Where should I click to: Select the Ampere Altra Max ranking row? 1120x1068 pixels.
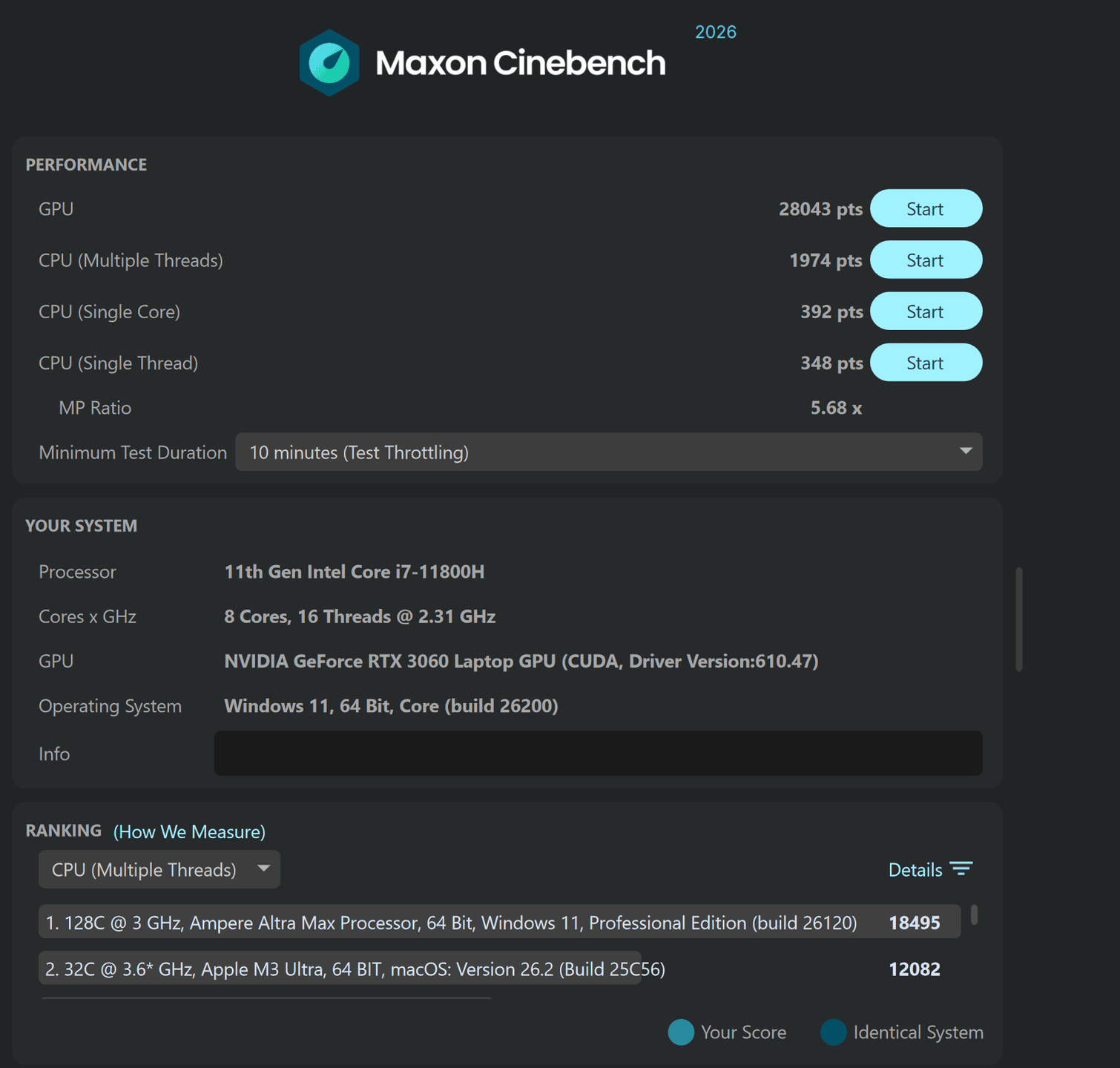[499, 922]
